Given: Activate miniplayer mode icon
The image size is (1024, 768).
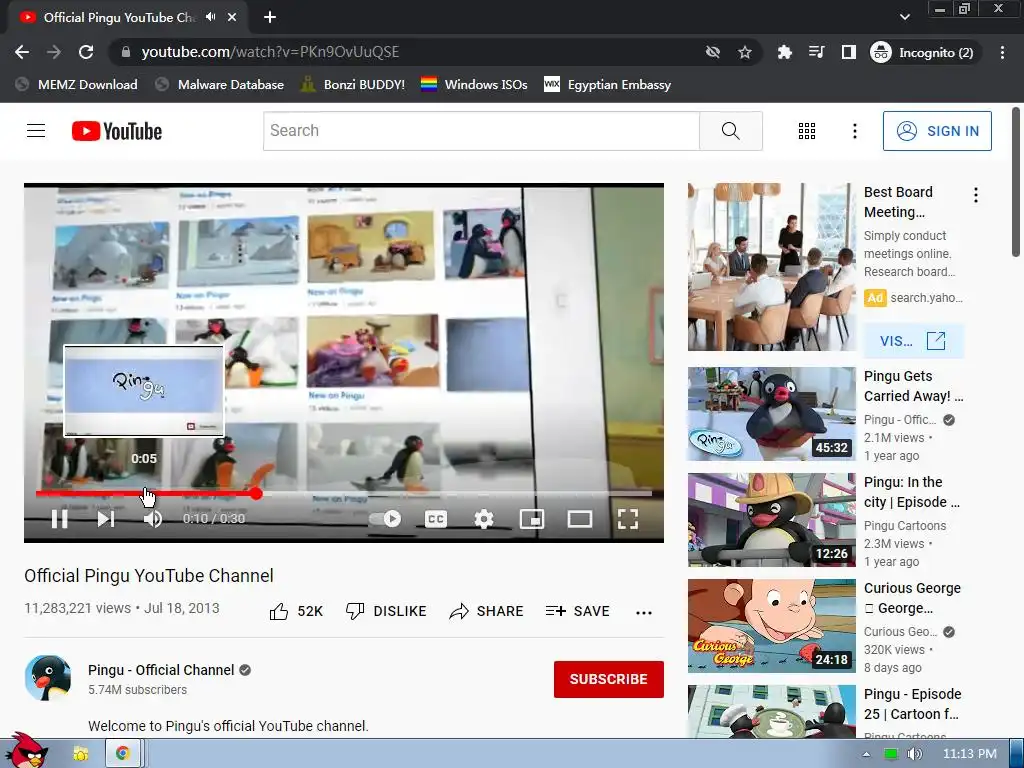Looking at the screenshot, I should coord(532,519).
